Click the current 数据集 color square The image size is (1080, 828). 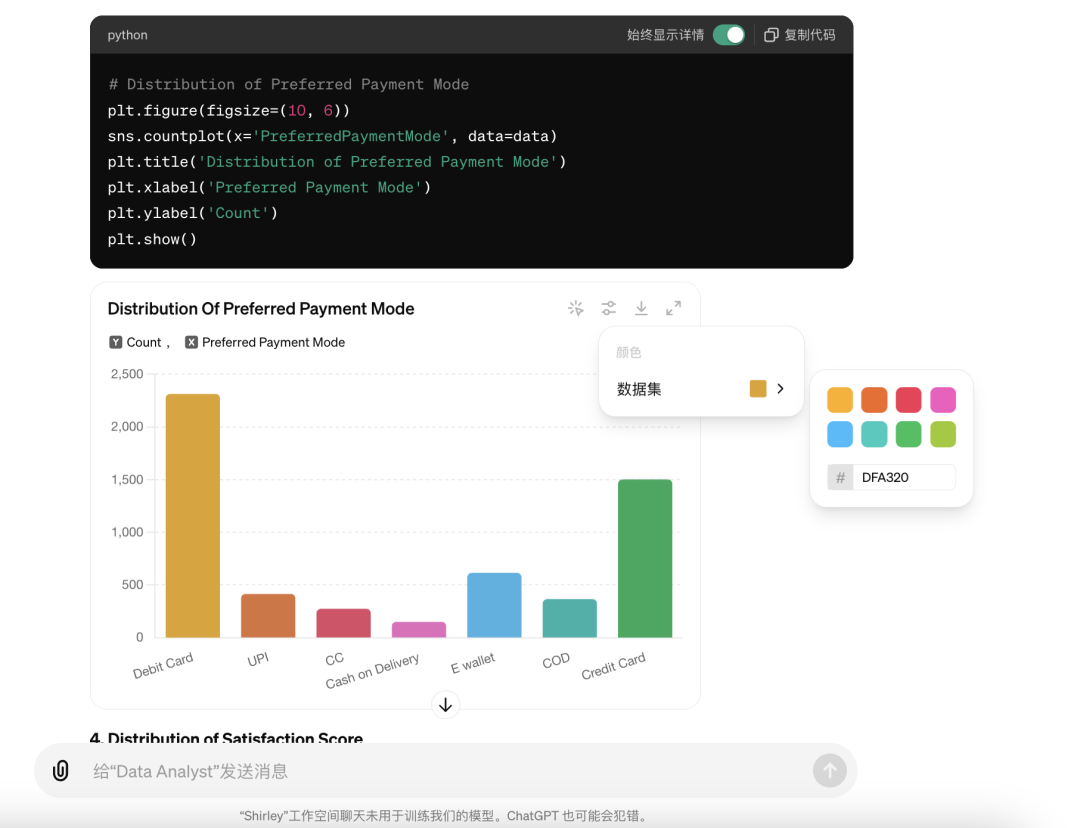(x=758, y=389)
